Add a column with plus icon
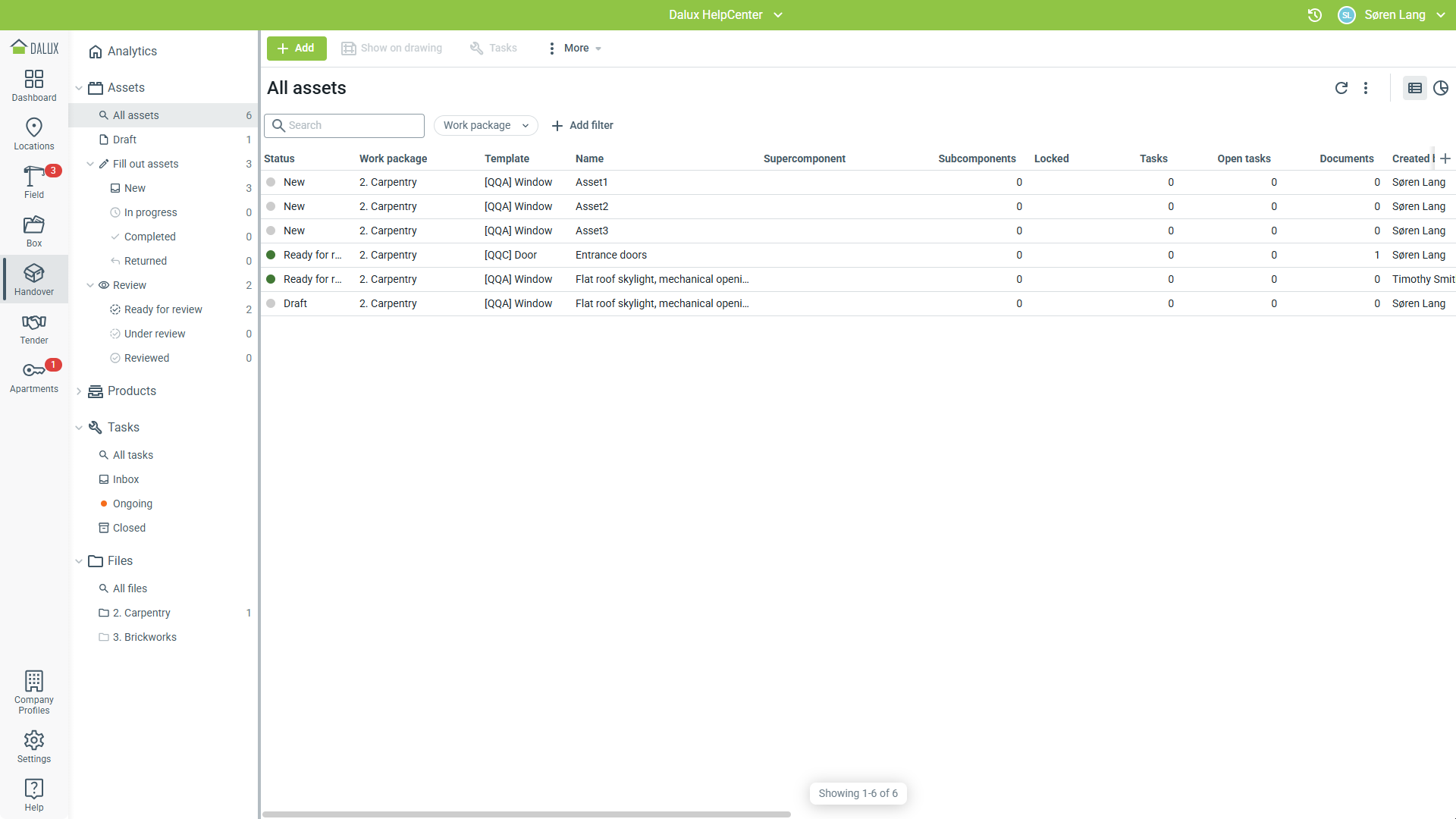Image resolution: width=1456 pixels, height=819 pixels. (1445, 158)
